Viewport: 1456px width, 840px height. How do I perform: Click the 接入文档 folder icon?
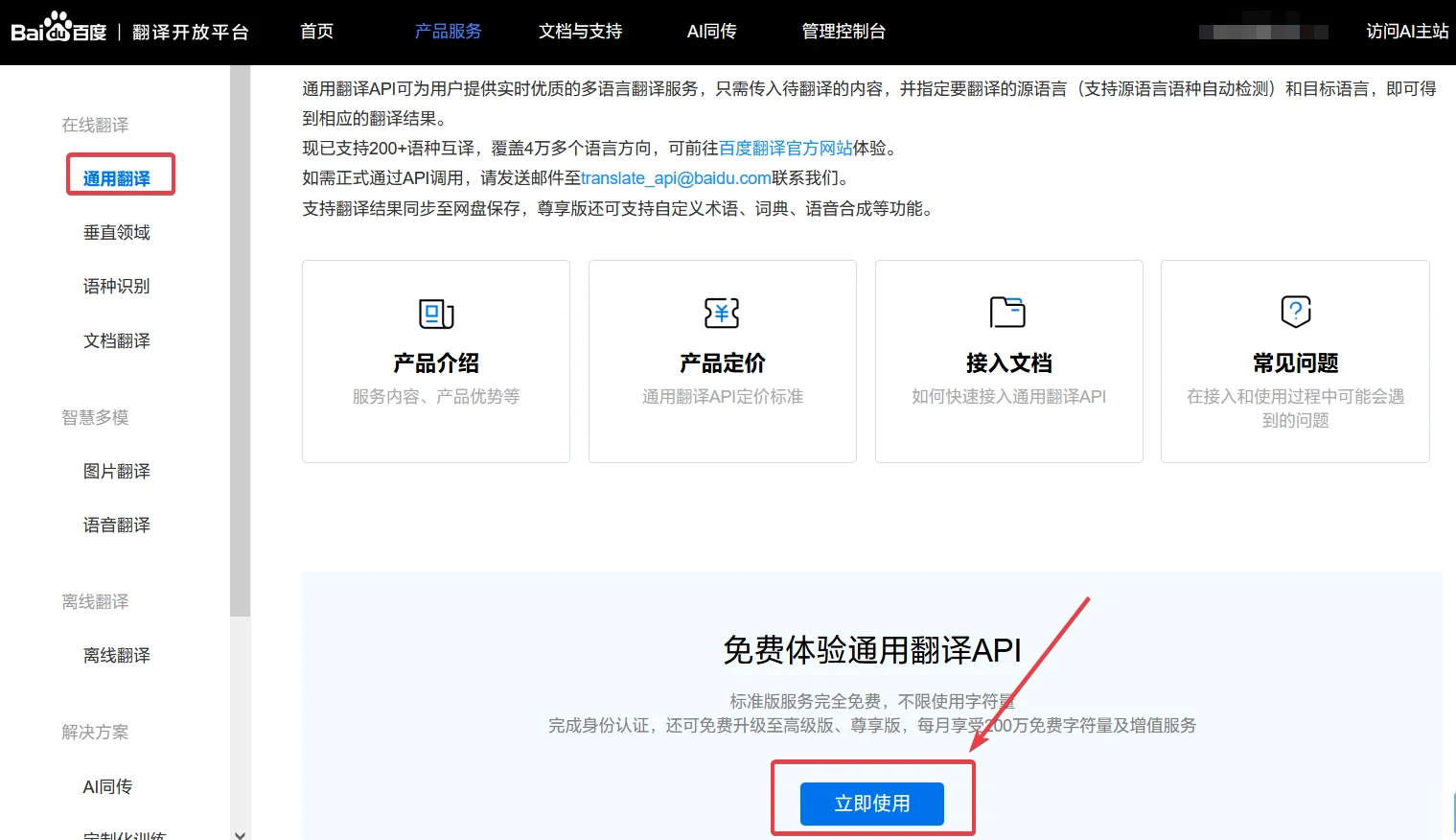pyautogui.click(x=1007, y=313)
